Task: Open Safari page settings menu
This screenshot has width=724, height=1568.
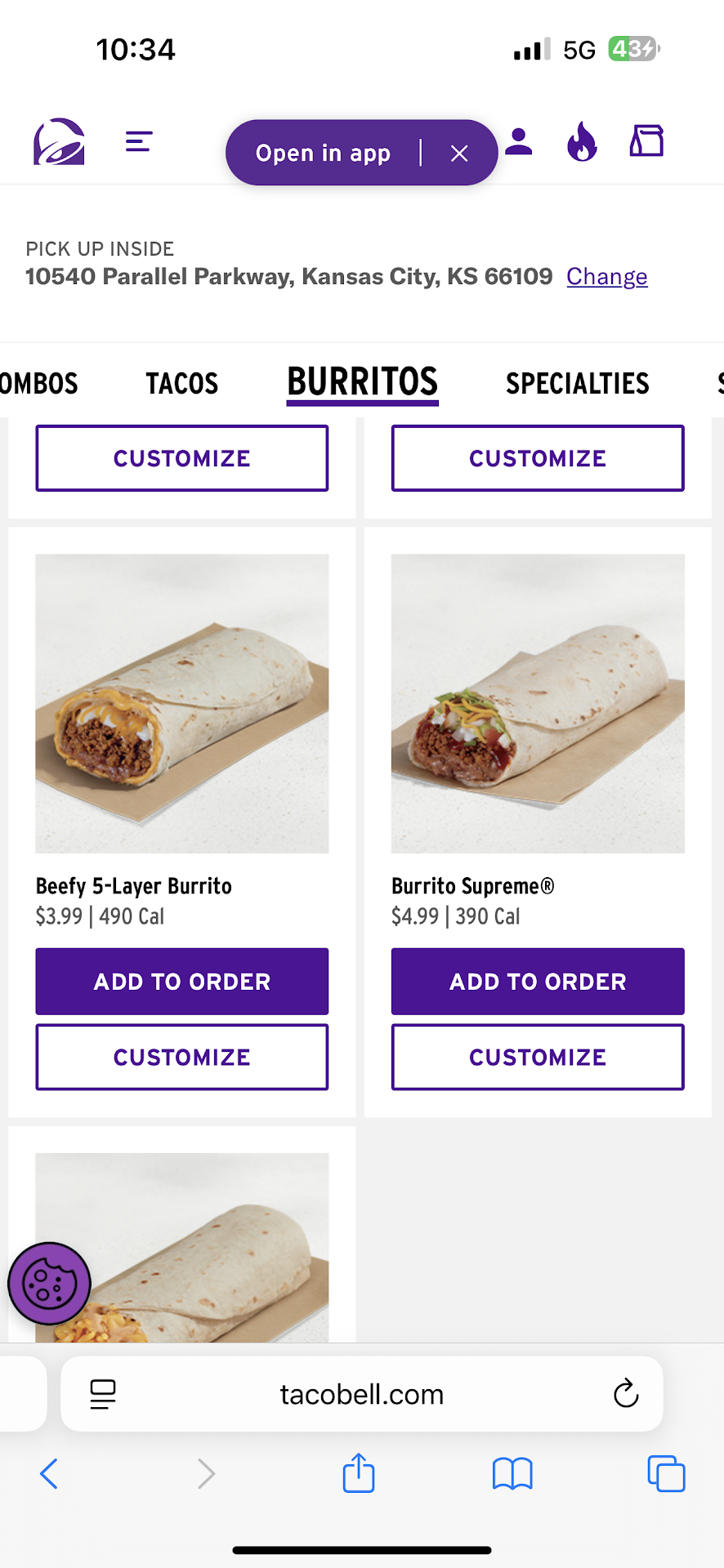Action: coord(103,1394)
